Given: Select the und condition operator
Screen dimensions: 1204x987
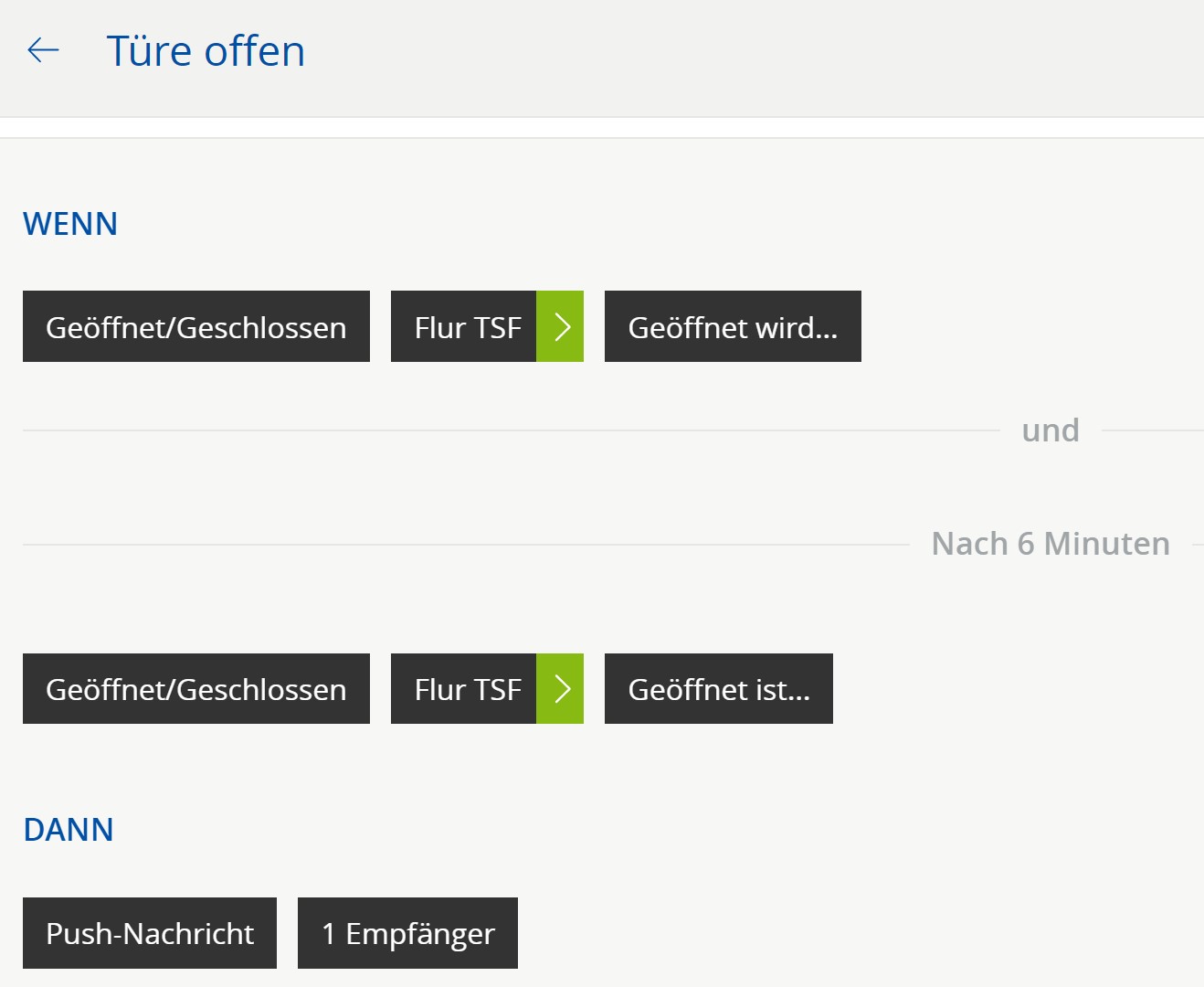Looking at the screenshot, I should click(1051, 430).
